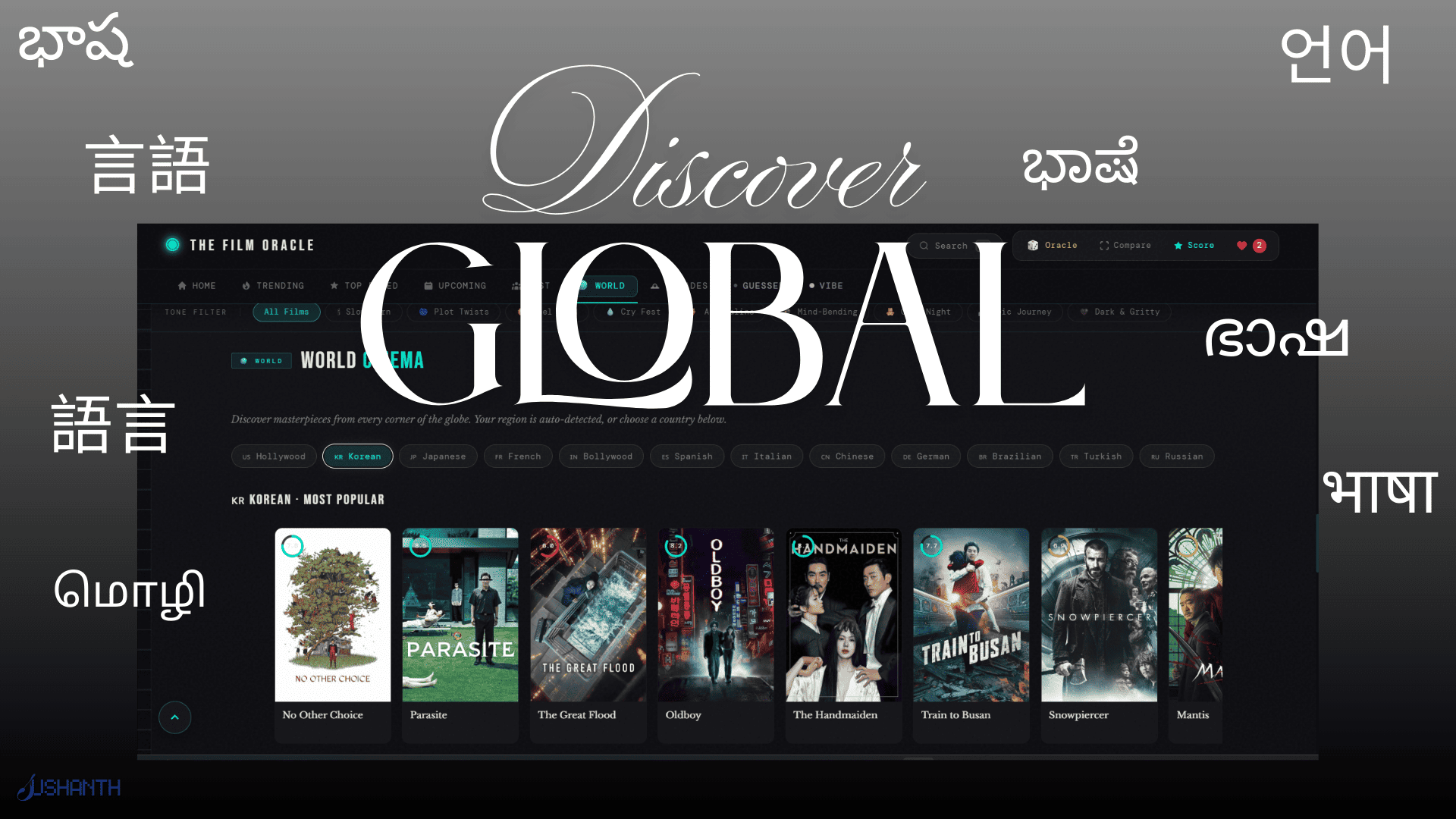The image size is (1456, 819).
Task: Choose the Russian cinema button
Action: (1176, 457)
